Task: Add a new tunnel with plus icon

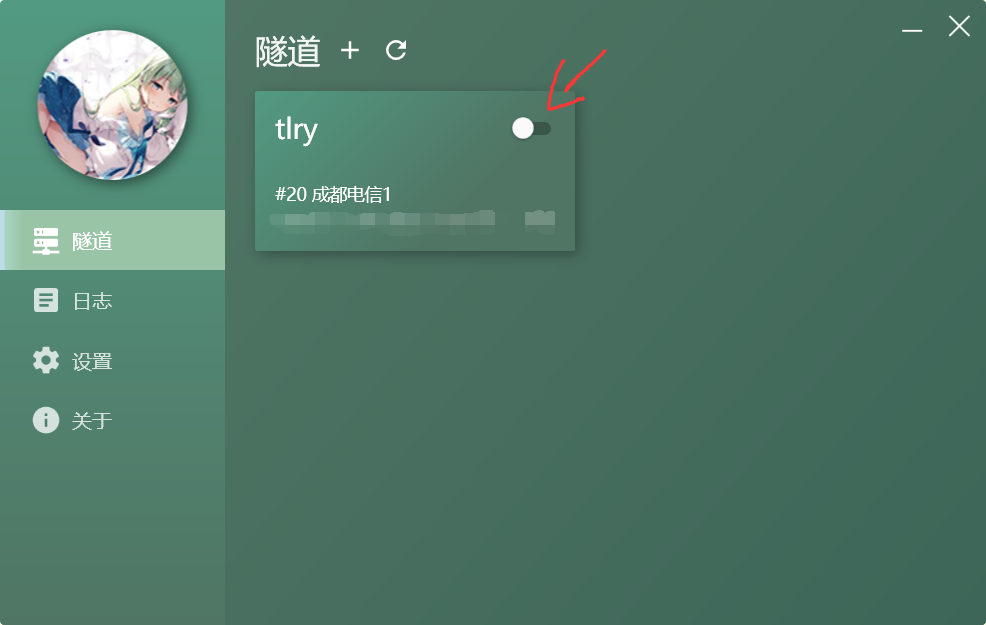Action: pyautogui.click(x=350, y=50)
